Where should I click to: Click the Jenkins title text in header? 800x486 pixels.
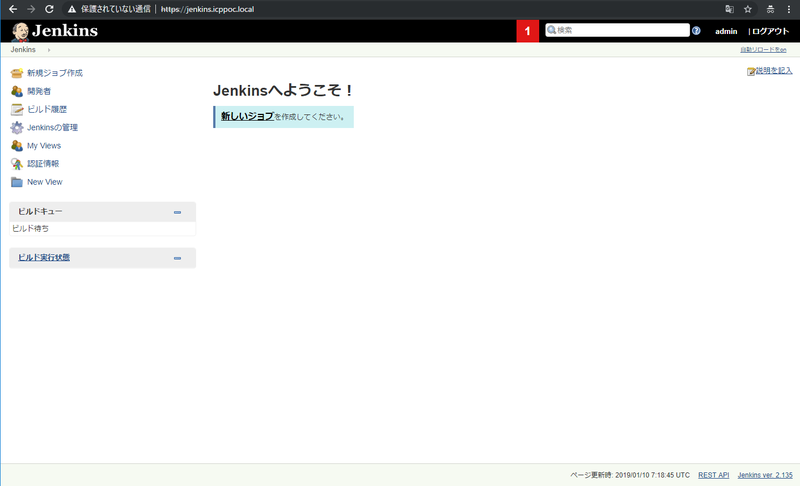tap(65, 31)
